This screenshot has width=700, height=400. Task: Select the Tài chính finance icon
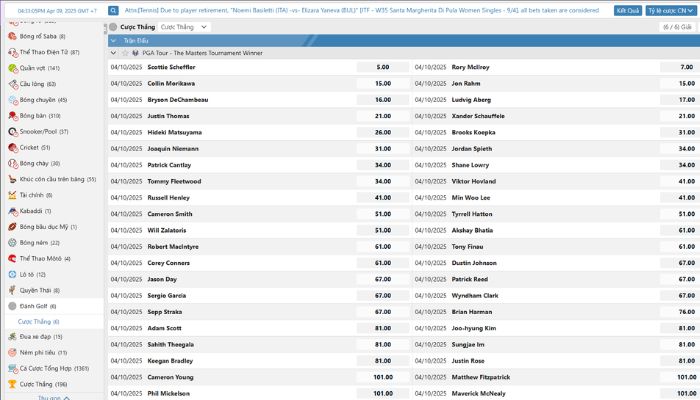point(12,195)
